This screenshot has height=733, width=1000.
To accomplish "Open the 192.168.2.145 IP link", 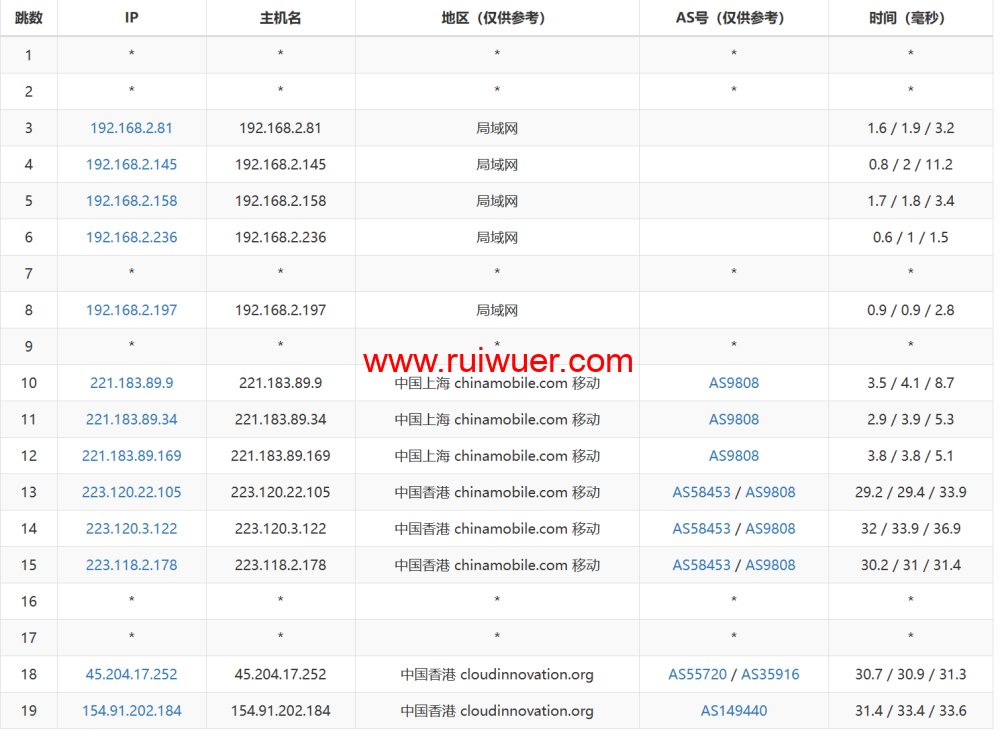I will (131, 164).
